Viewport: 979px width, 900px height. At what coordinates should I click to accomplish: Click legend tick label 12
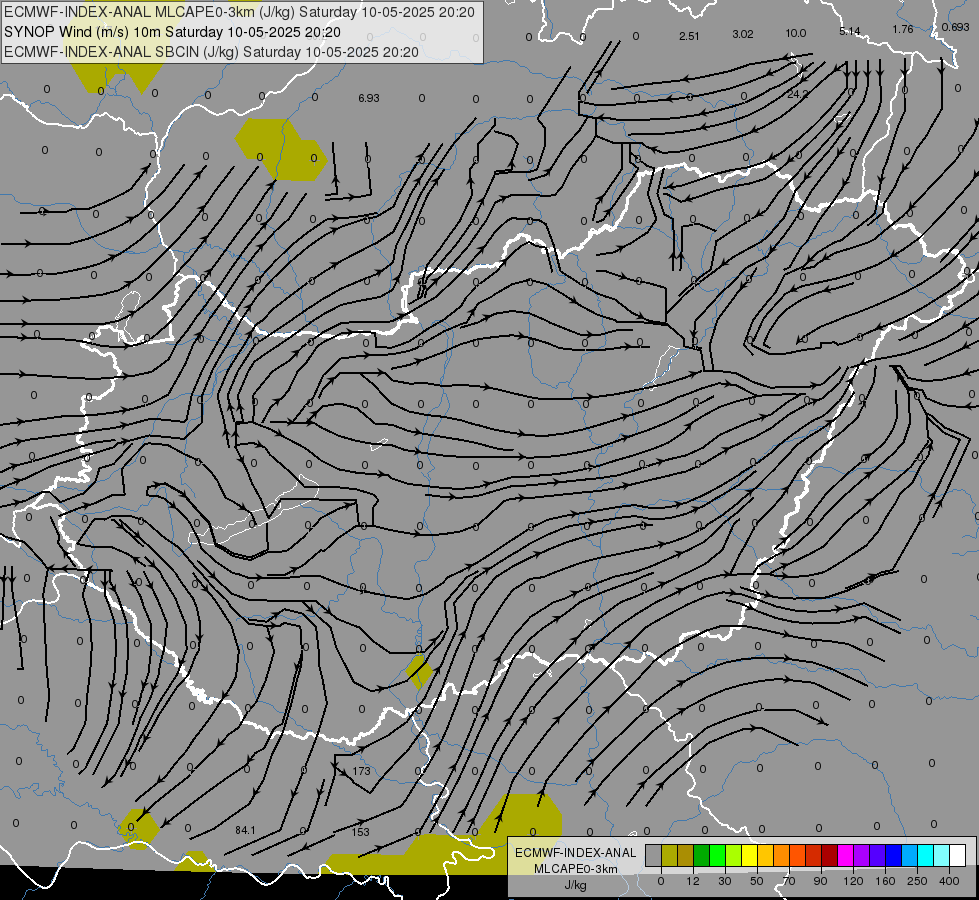coord(693,881)
